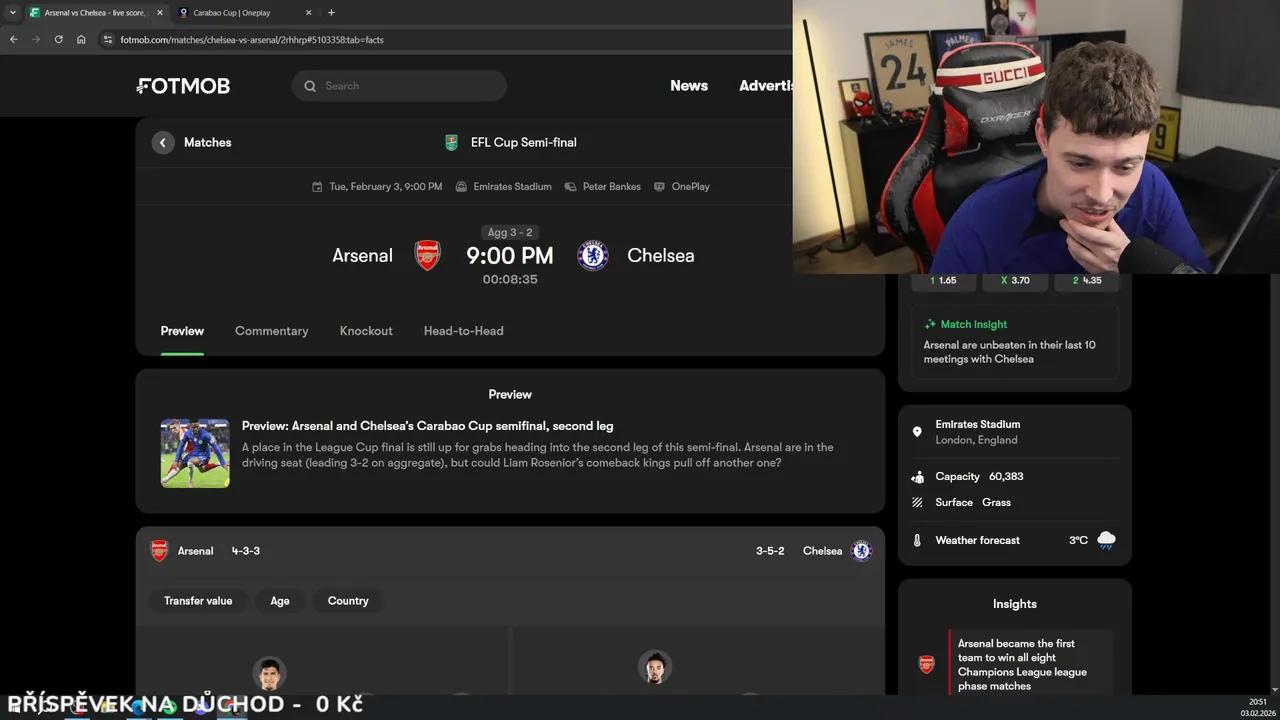Click the Match Insight sparkle icon
The image size is (1280, 720).
coord(930,325)
